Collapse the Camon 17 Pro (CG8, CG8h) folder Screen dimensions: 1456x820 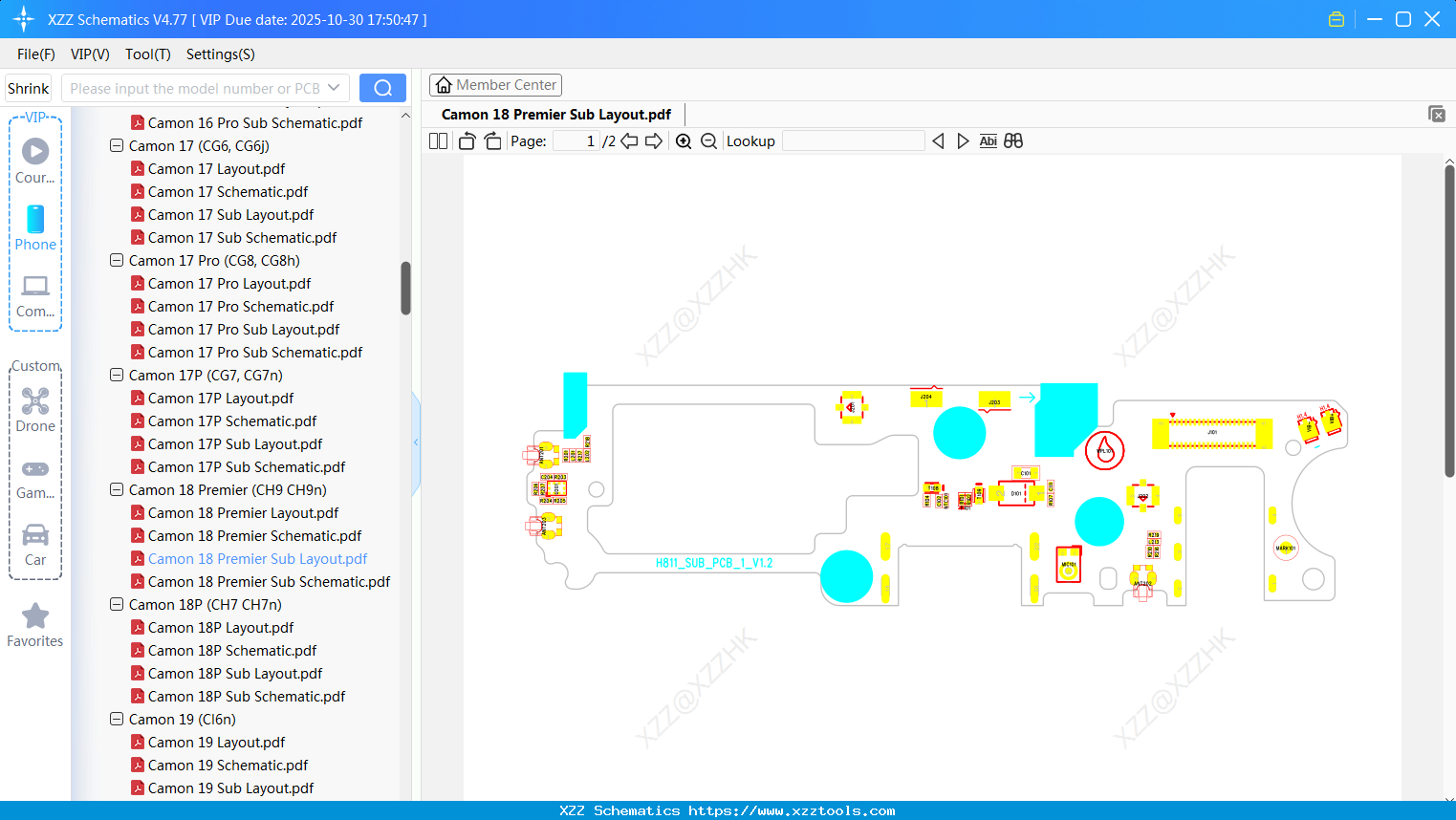tap(117, 261)
